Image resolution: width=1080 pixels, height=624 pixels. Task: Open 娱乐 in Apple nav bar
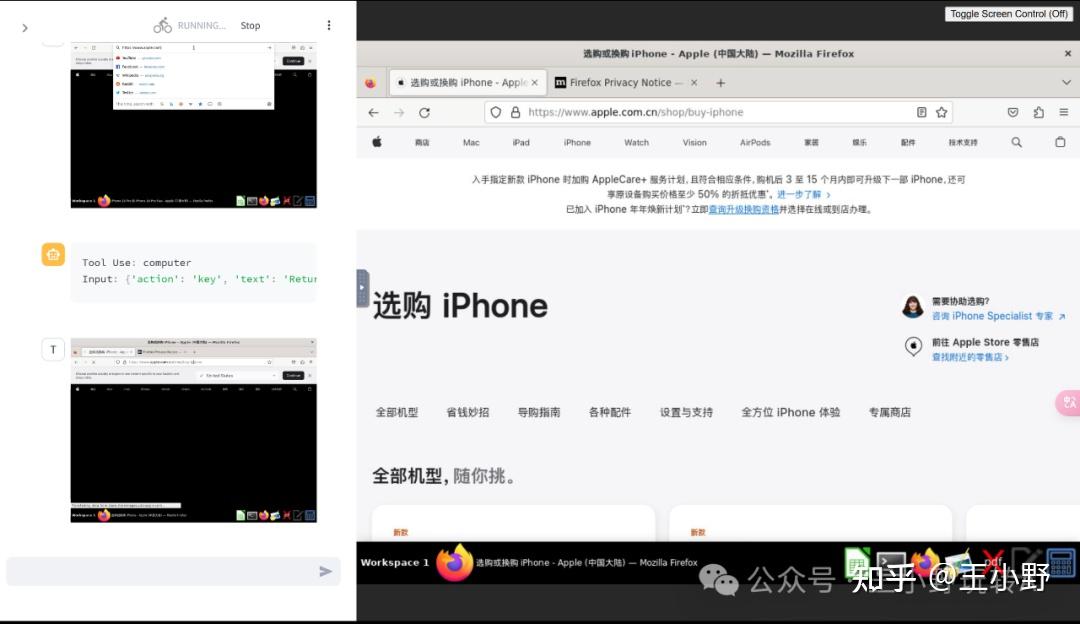(860, 143)
